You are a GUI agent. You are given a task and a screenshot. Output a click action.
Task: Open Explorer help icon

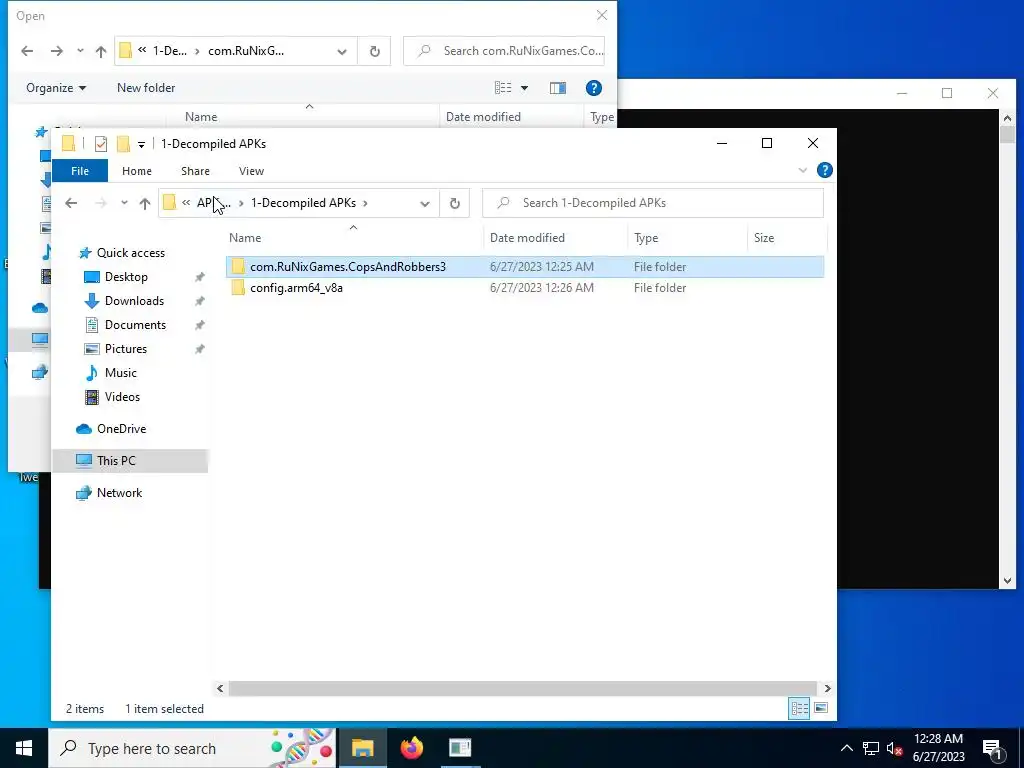coord(825,170)
